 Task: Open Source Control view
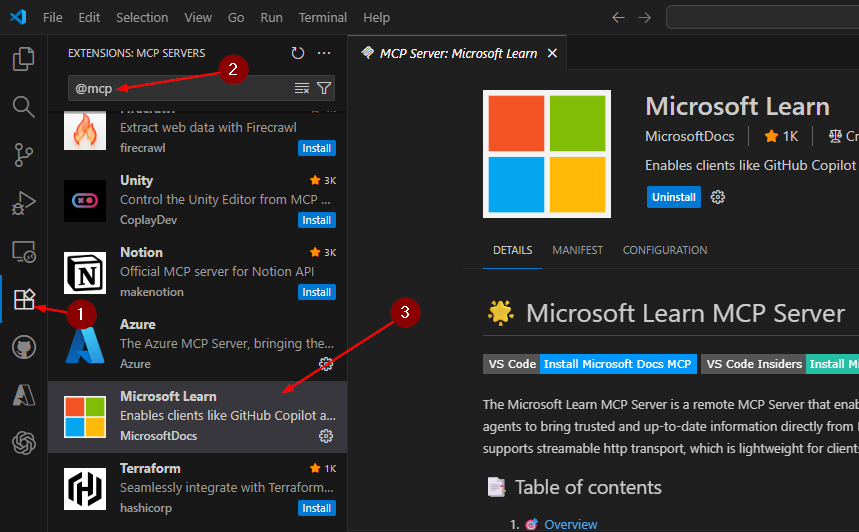(x=23, y=154)
